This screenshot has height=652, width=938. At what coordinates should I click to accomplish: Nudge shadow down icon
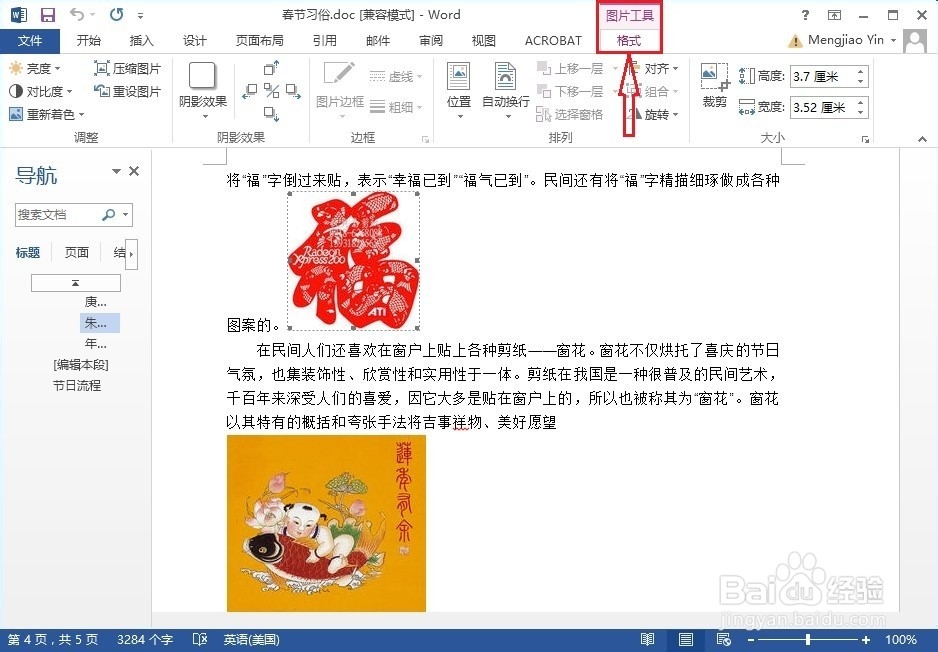(272, 113)
